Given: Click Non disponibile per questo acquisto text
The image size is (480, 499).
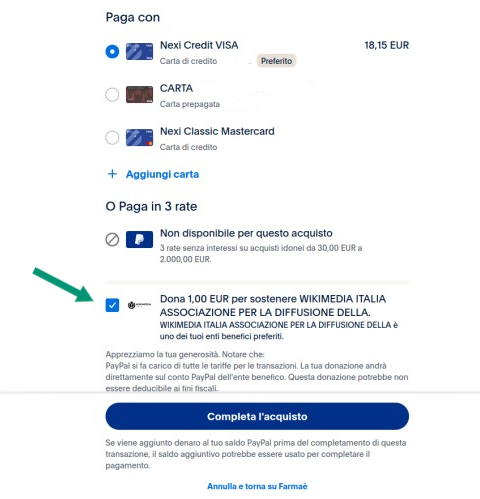Looking at the screenshot, I should [x=246, y=233].
